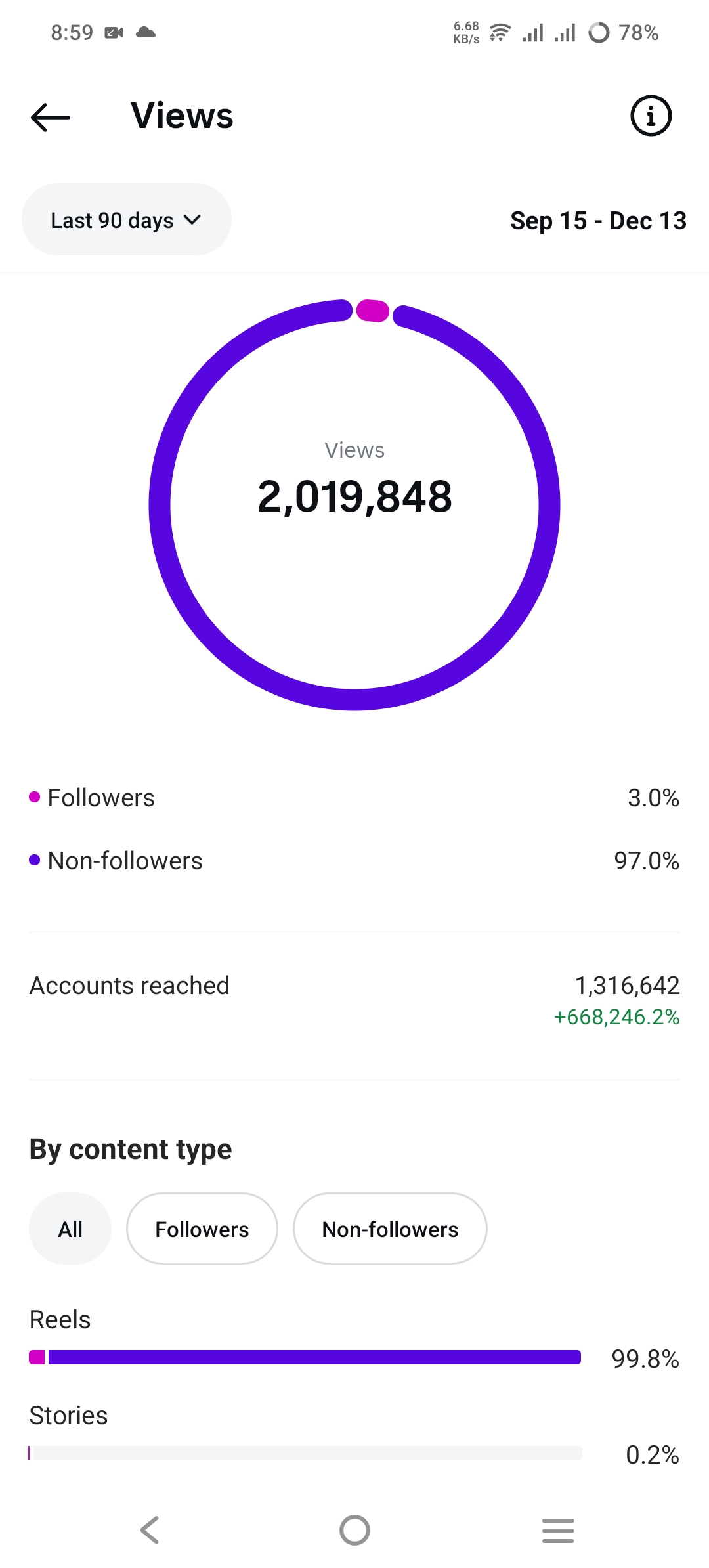This screenshot has height=1568, width=709.
Task: Tap the Stories percentage progress bar
Action: 305,1453
